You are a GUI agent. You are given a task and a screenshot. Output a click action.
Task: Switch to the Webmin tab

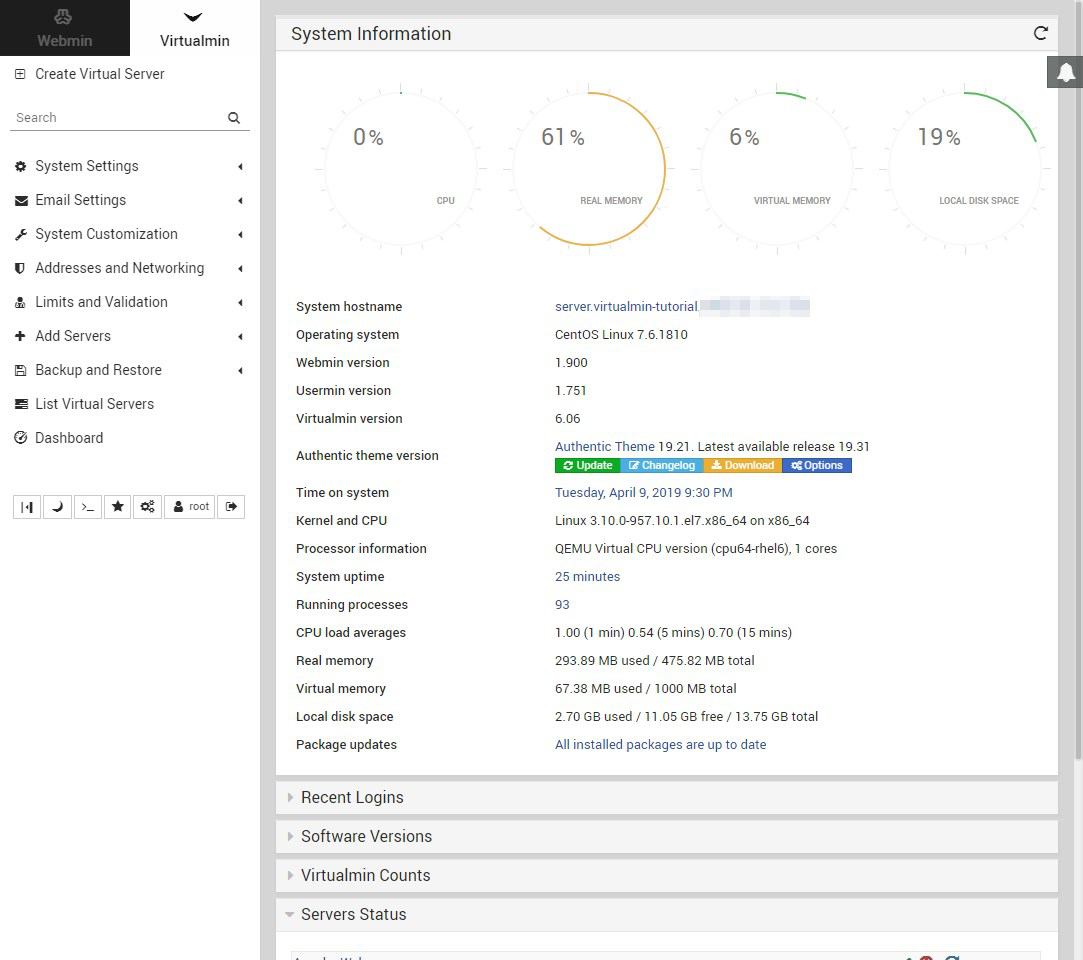pyautogui.click(x=64, y=28)
